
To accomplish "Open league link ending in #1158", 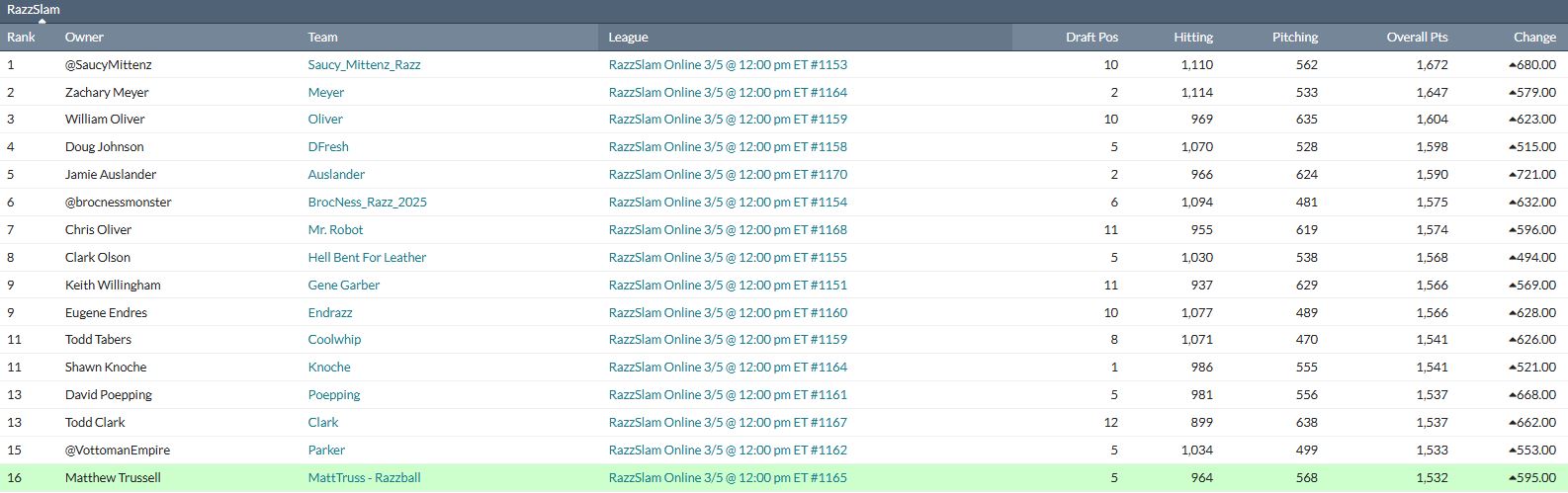I will coord(728,146).
